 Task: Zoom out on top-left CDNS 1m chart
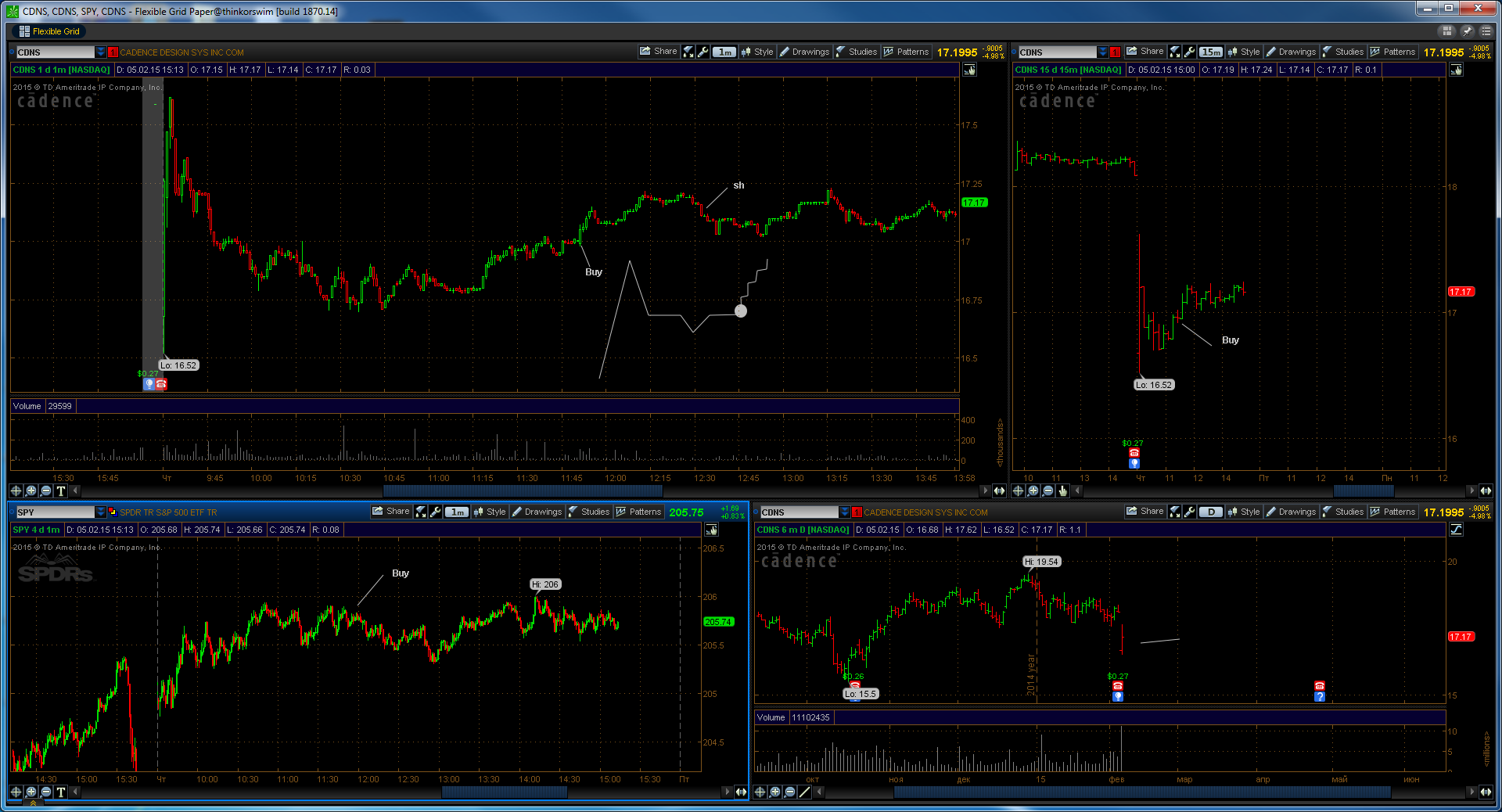pos(45,490)
